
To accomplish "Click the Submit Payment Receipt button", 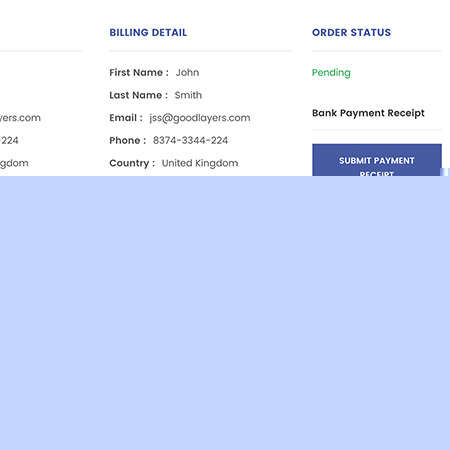I will click(x=377, y=160).
